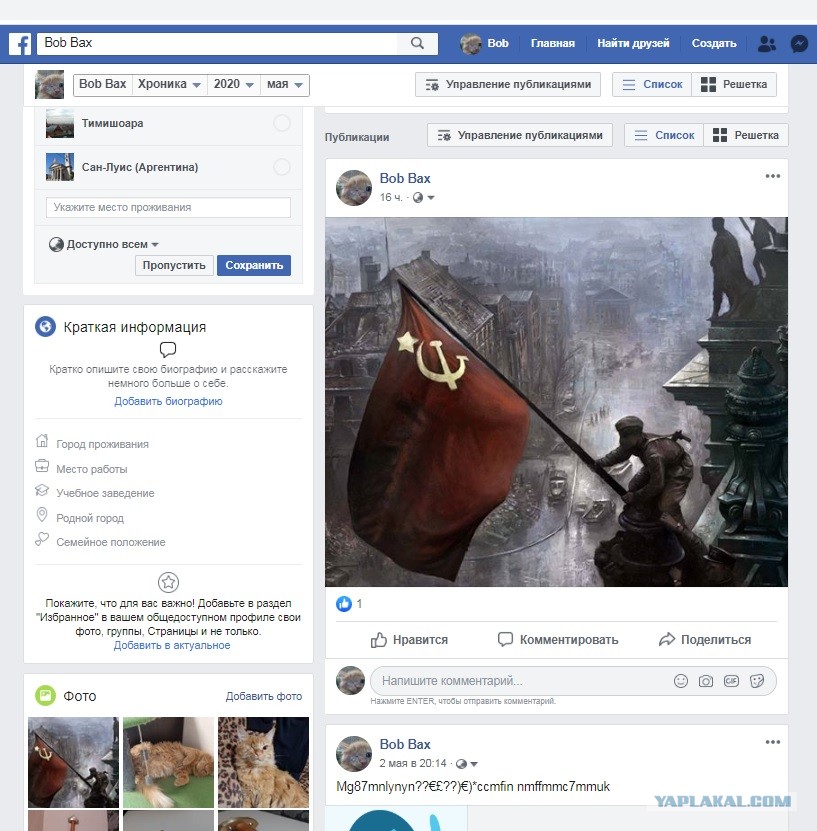The width and height of the screenshot is (817, 831).
Task: Click Управление публикациями in sticky header
Action: (508, 84)
